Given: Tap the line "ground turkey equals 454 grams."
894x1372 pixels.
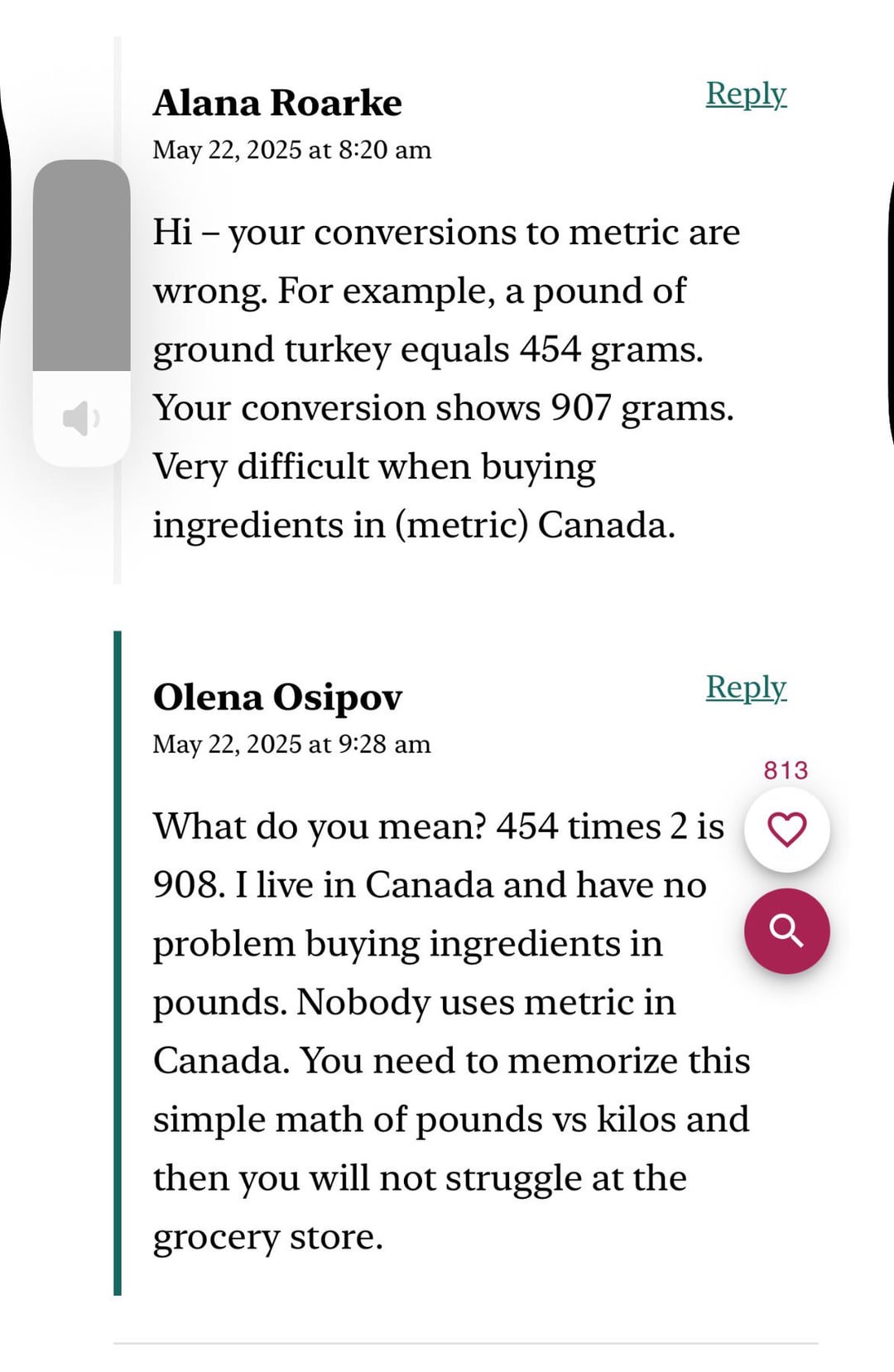Looking at the screenshot, I should 428,349.
